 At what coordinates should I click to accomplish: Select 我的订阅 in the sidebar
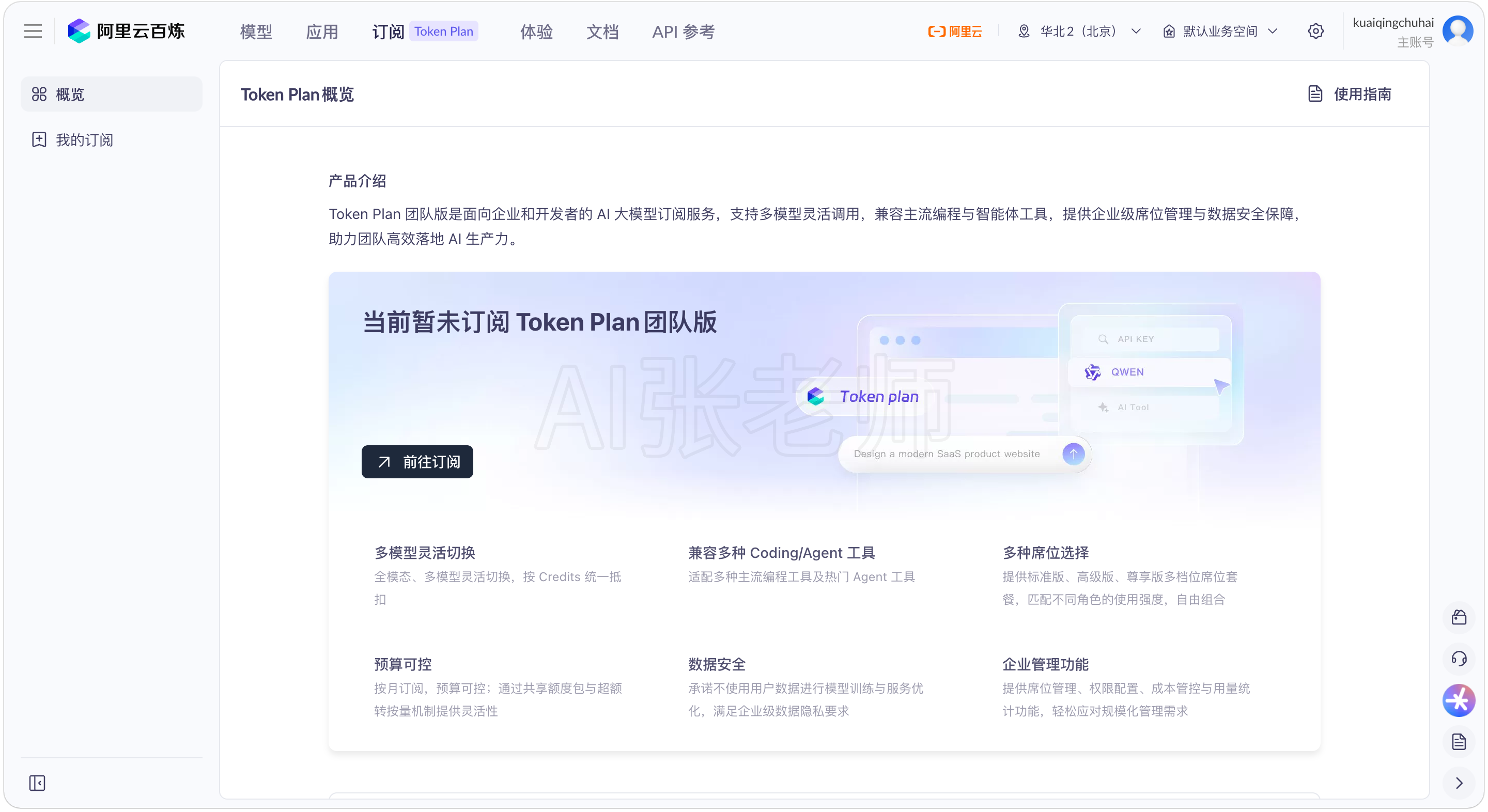pyautogui.click(x=112, y=140)
